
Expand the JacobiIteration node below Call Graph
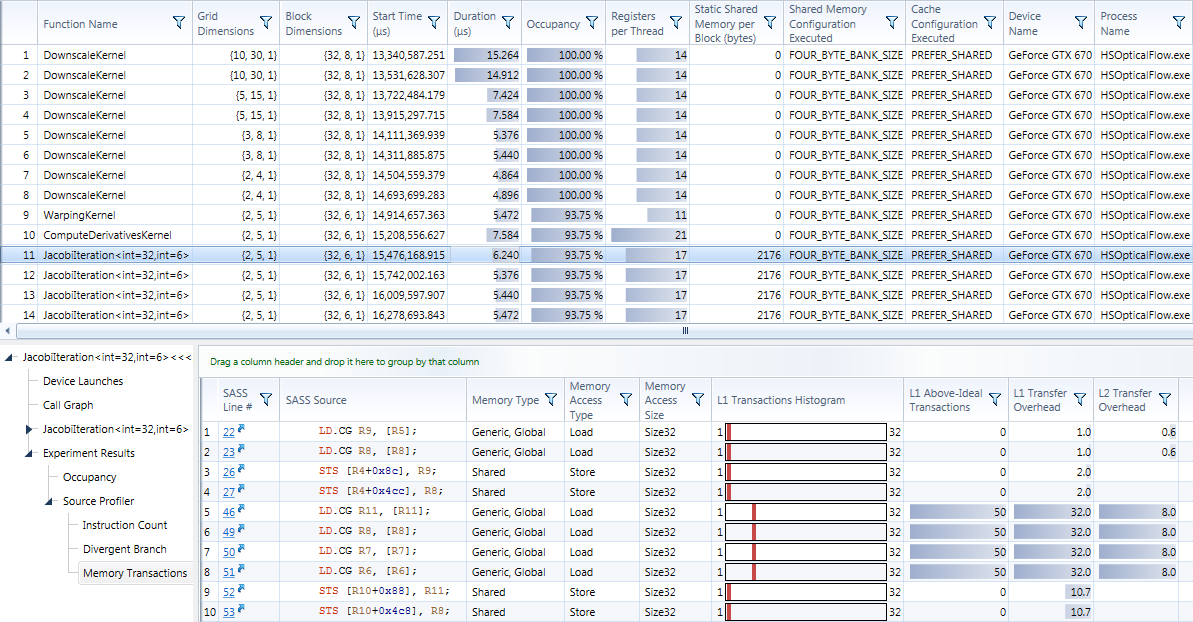[29, 429]
